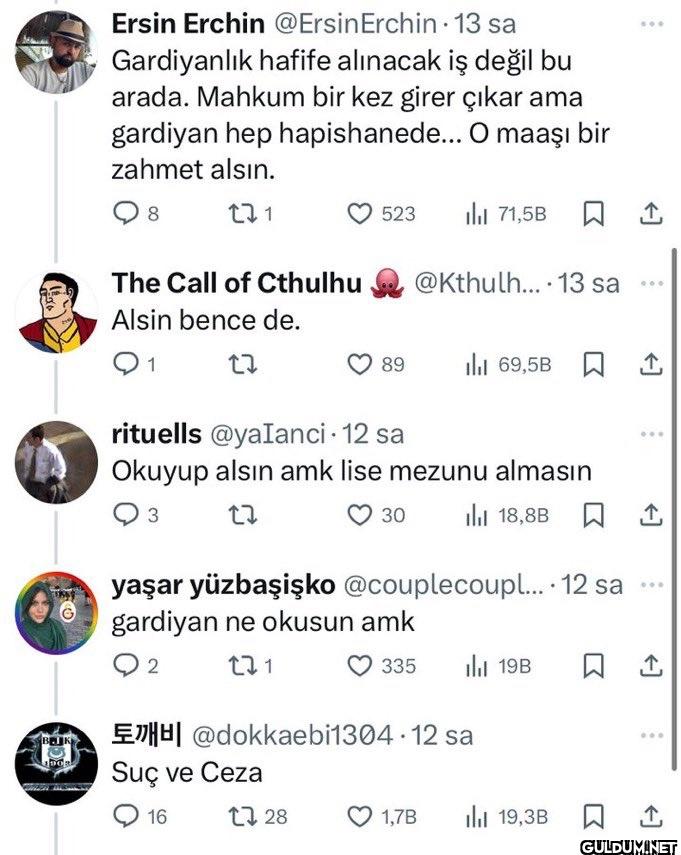This screenshot has height=855, width=681.
Task: Open rituells' profile avatar
Action: 56,461
